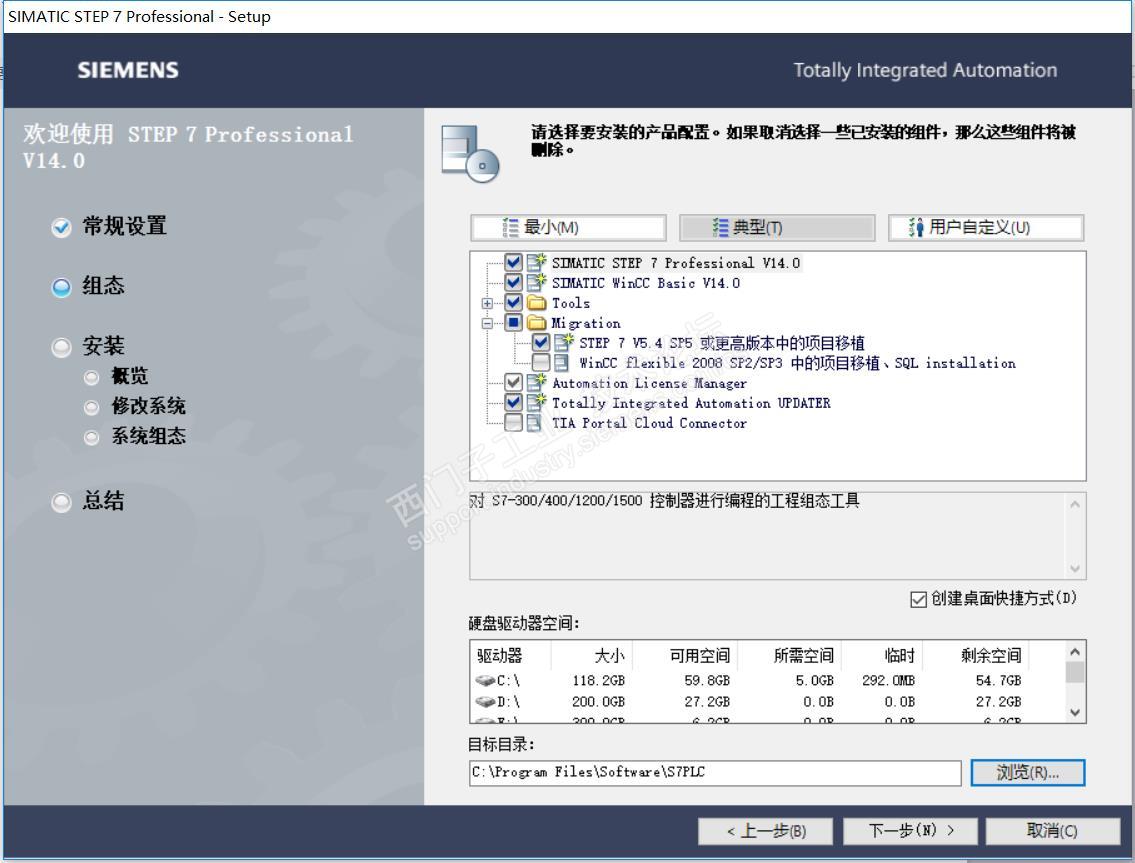Click the 可用空间 column header
1135x863 pixels.
point(685,656)
